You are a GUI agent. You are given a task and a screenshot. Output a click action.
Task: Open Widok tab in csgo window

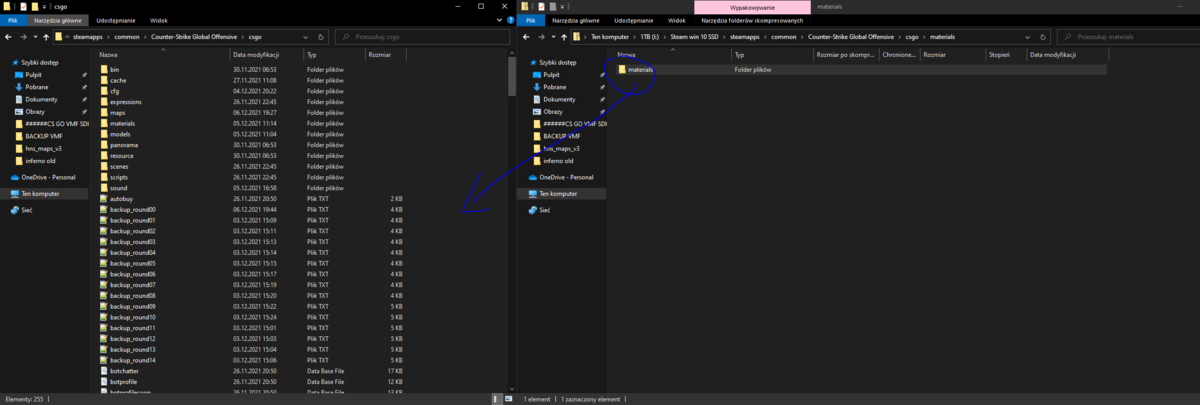[159, 20]
